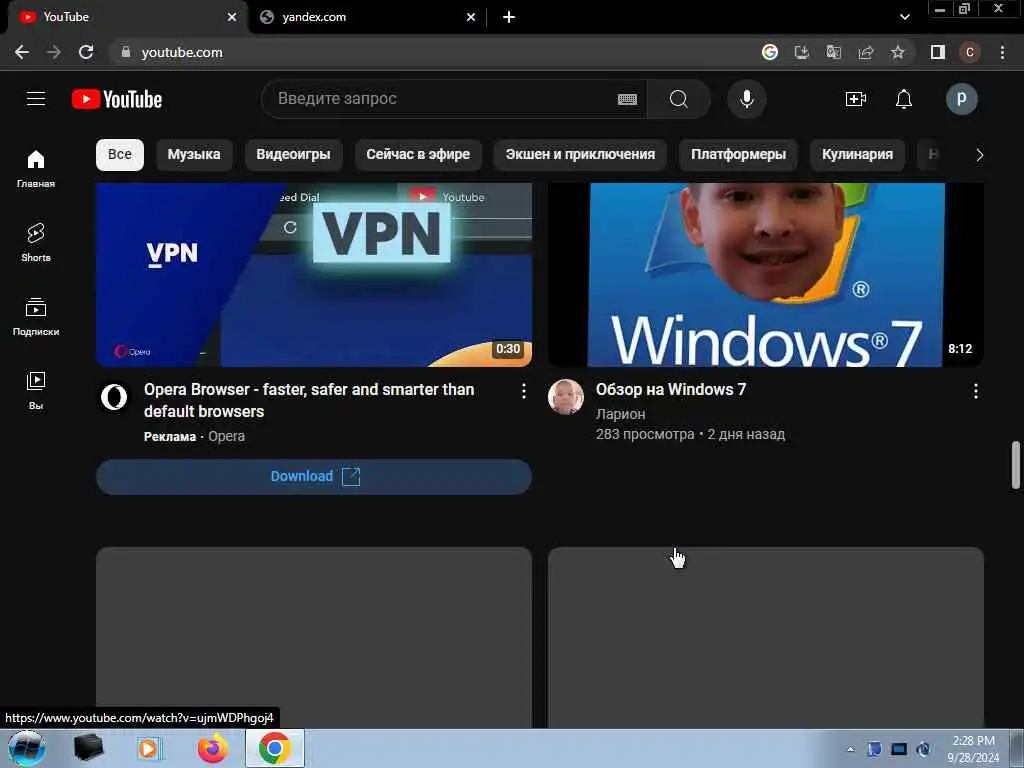The width and height of the screenshot is (1024, 768).
Task: Select the Сейчас в эфире chip
Action: pos(418,155)
